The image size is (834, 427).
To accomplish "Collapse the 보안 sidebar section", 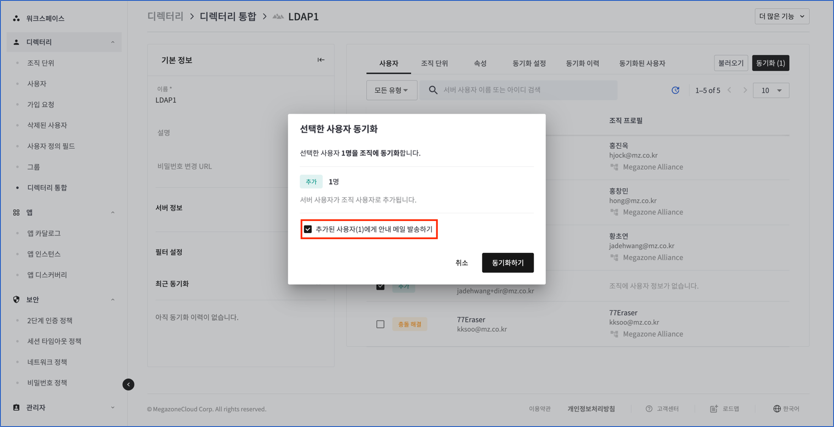I will (x=112, y=299).
